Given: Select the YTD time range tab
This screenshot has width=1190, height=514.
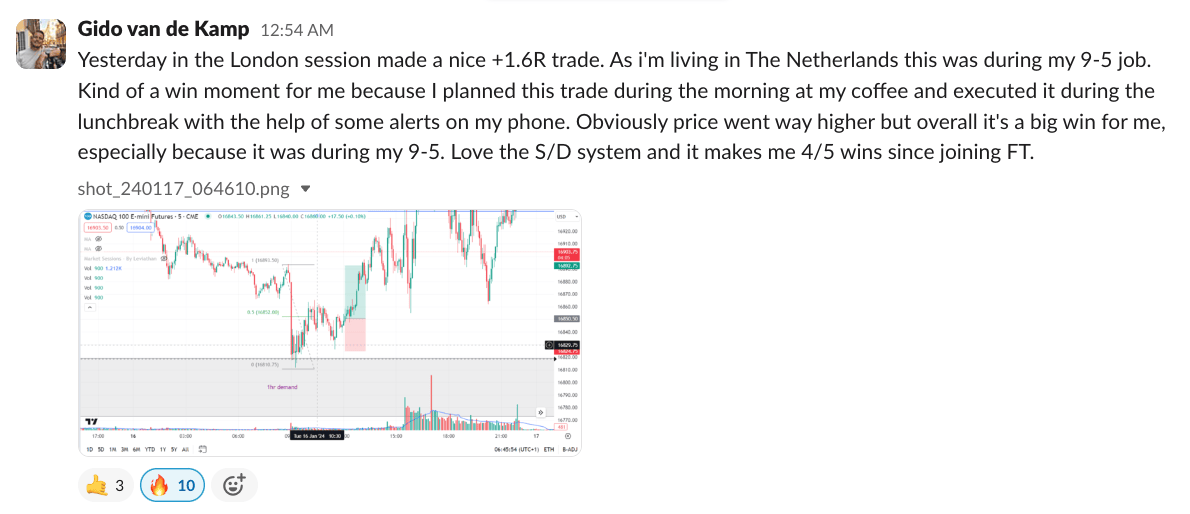Looking at the screenshot, I should (x=148, y=450).
